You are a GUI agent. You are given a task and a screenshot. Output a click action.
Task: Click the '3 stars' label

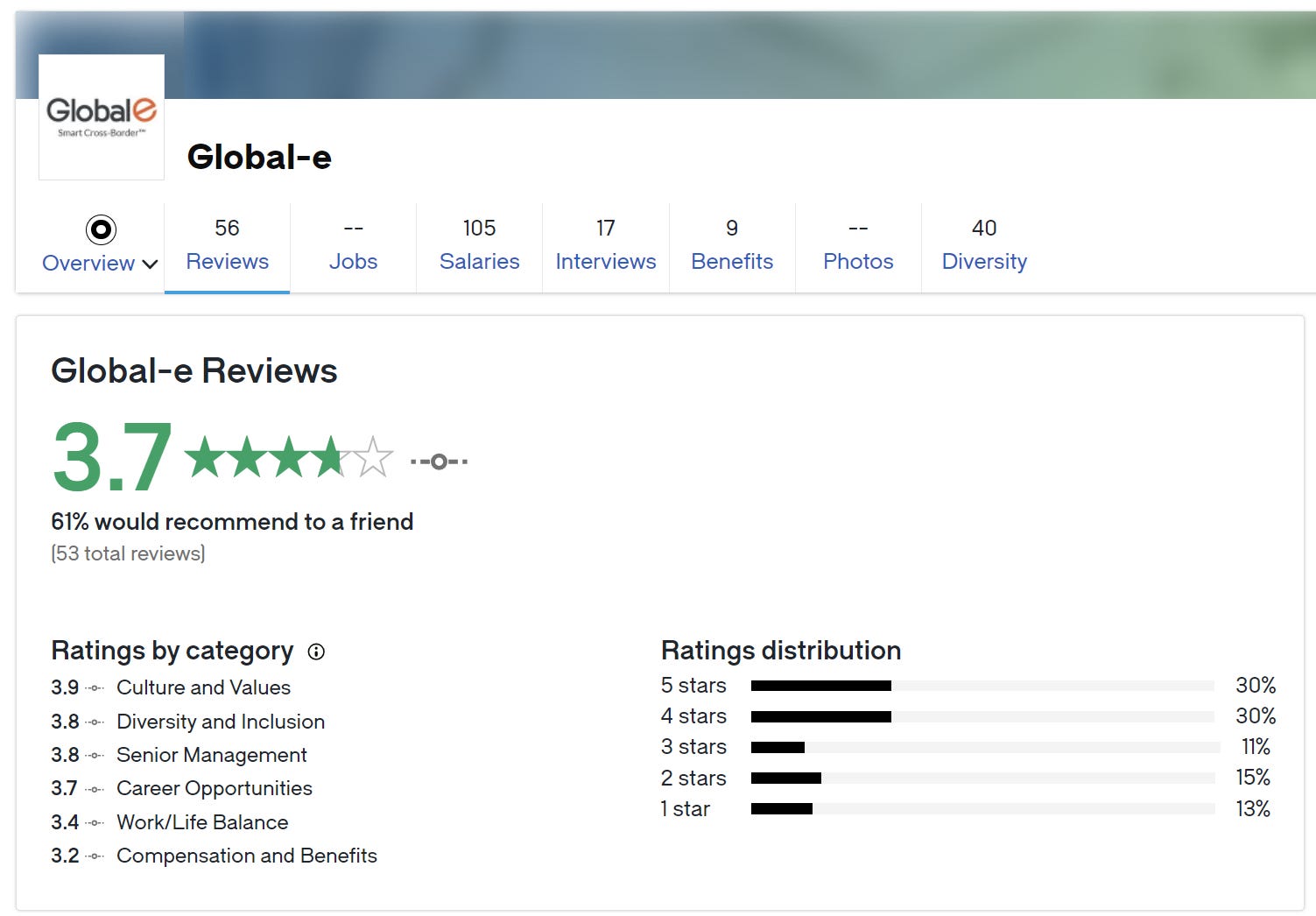(x=693, y=747)
